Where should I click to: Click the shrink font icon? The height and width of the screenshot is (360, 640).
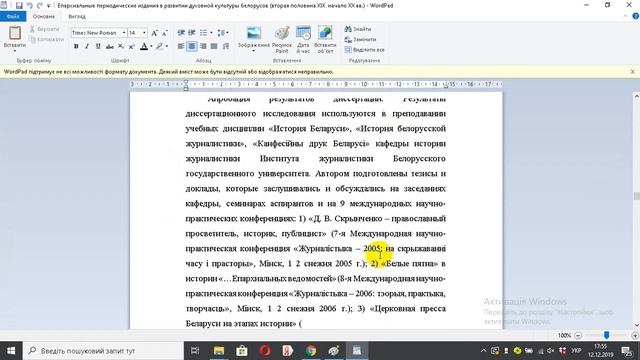click(x=164, y=33)
